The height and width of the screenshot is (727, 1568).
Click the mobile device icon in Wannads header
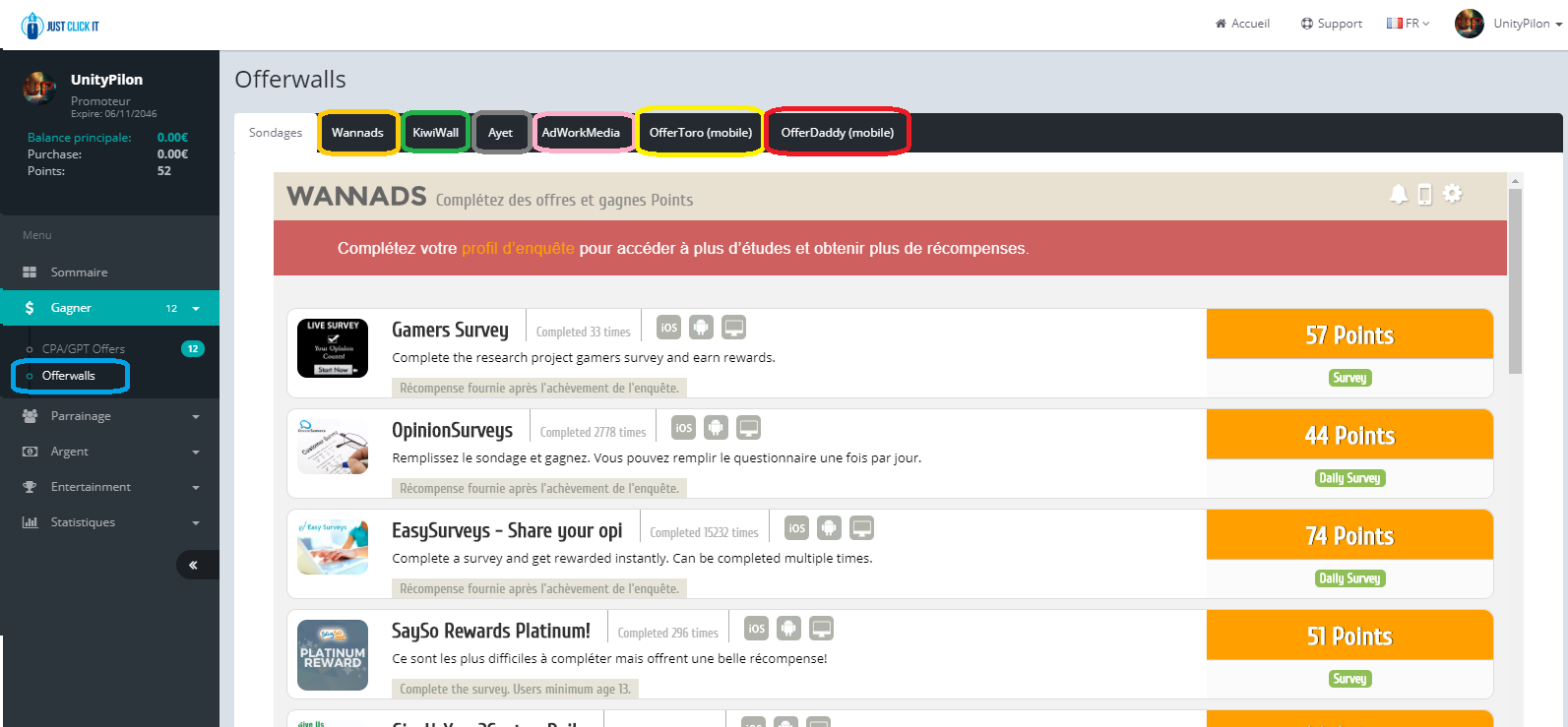pos(1424,195)
